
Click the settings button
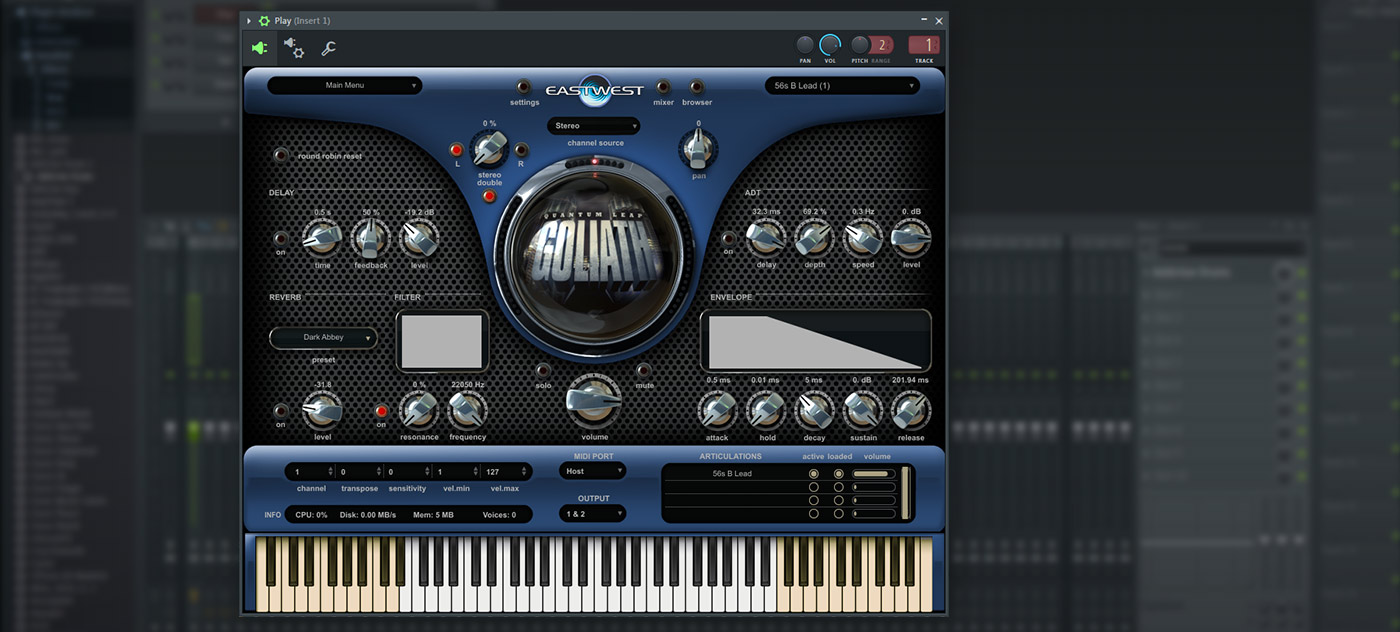click(x=524, y=87)
